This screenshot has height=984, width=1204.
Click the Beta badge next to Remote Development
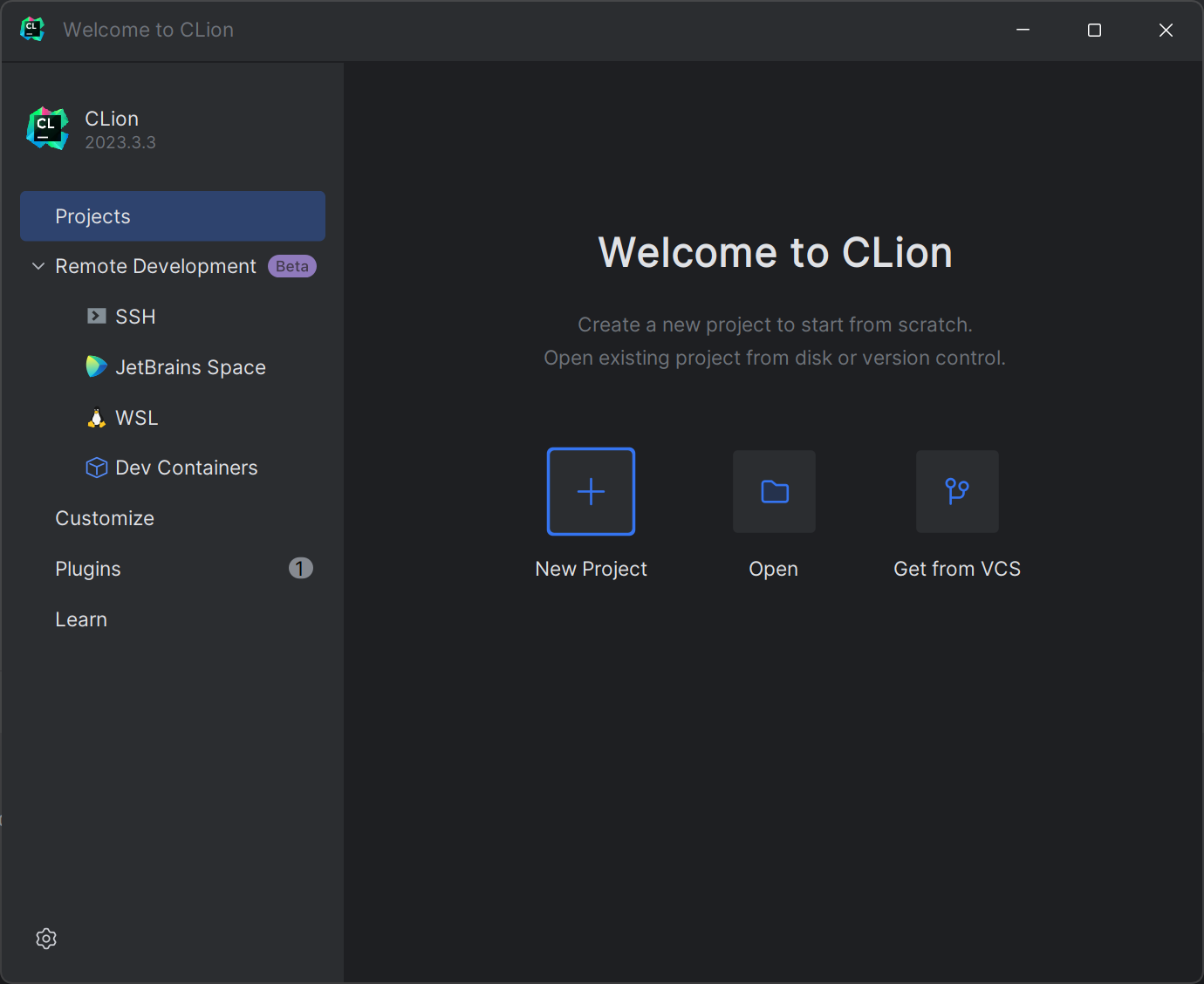pyautogui.click(x=291, y=266)
